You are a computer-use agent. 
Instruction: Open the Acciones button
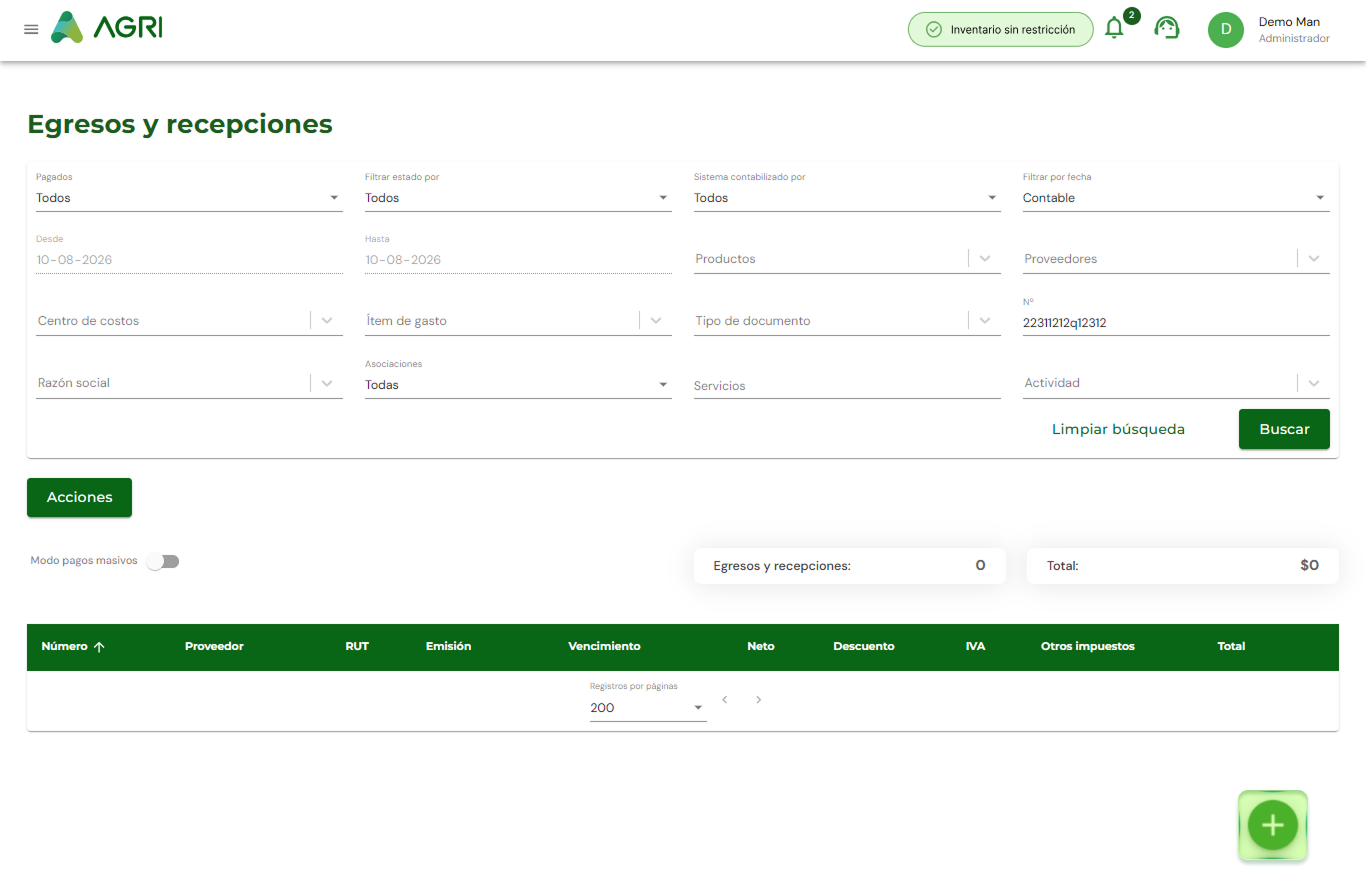[79, 497]
